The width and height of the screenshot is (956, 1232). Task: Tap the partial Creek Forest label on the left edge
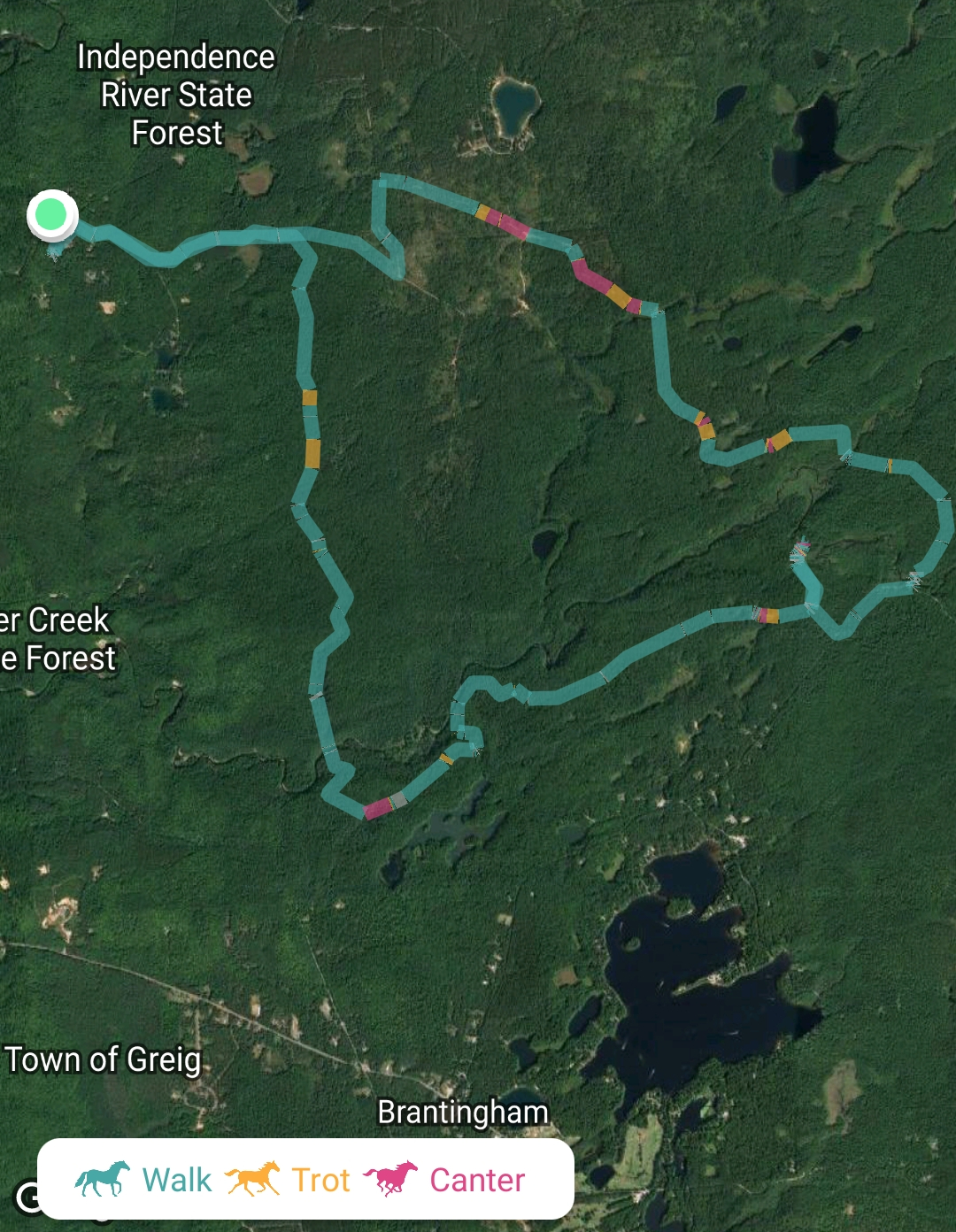tap(58, 639)
